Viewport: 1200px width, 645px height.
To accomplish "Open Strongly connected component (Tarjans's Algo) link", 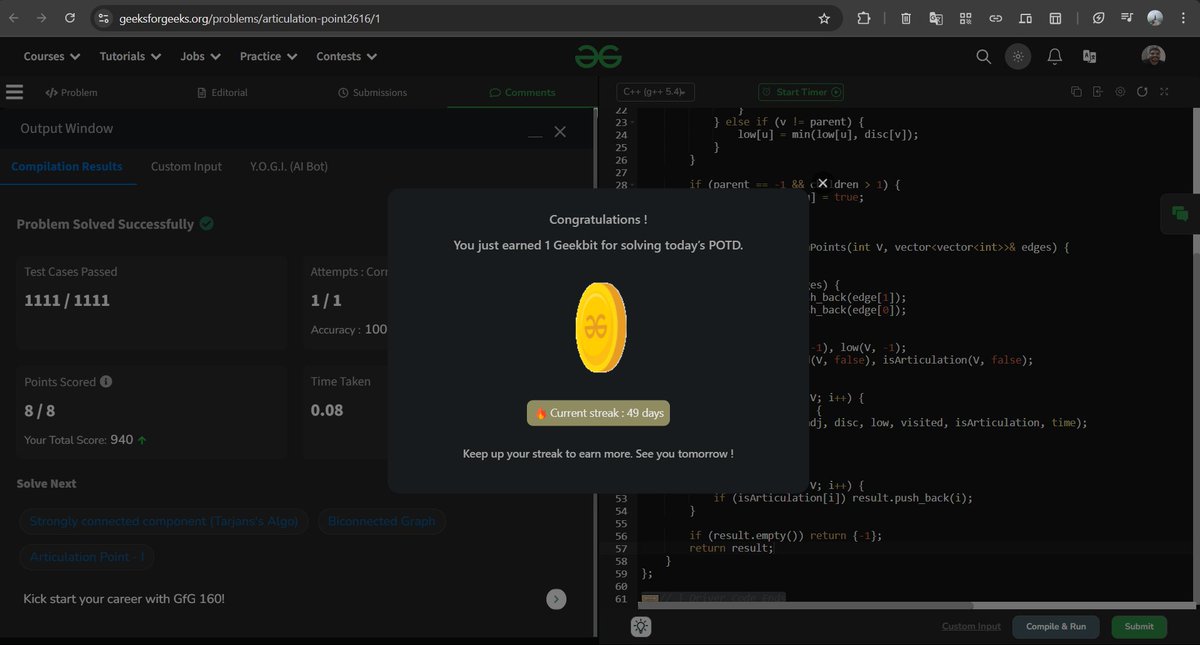I will [x=164, y=521].
